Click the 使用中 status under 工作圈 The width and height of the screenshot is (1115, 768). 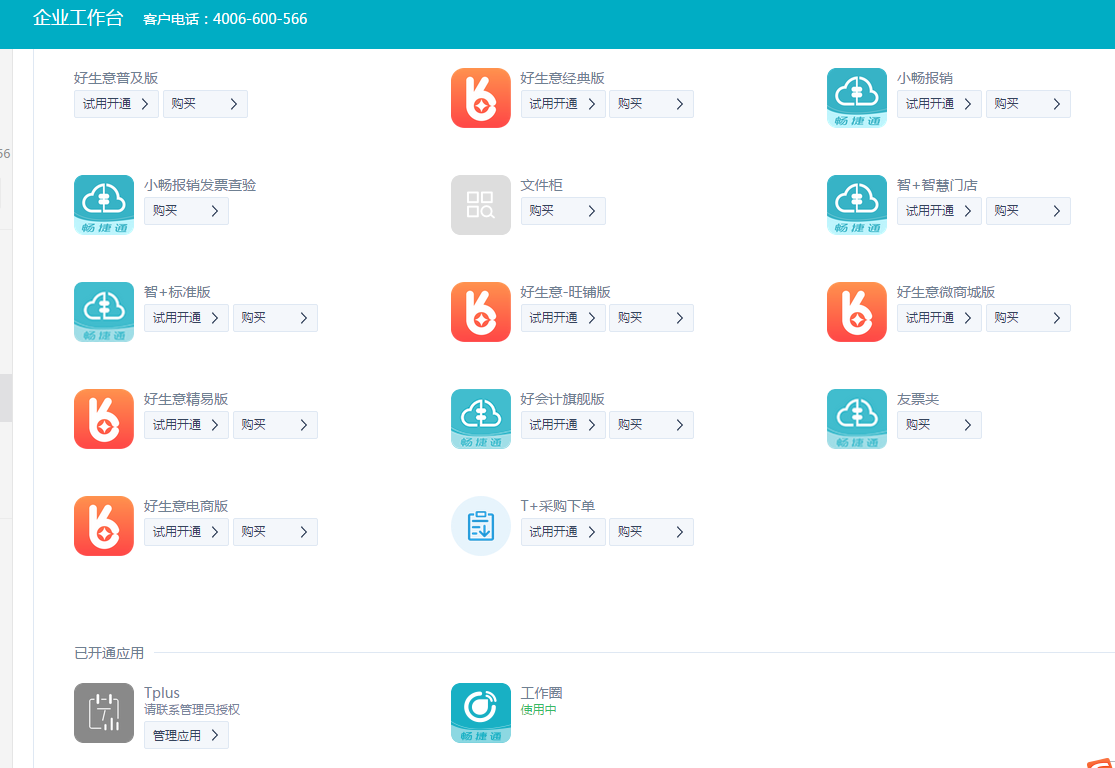coord(538,710)
